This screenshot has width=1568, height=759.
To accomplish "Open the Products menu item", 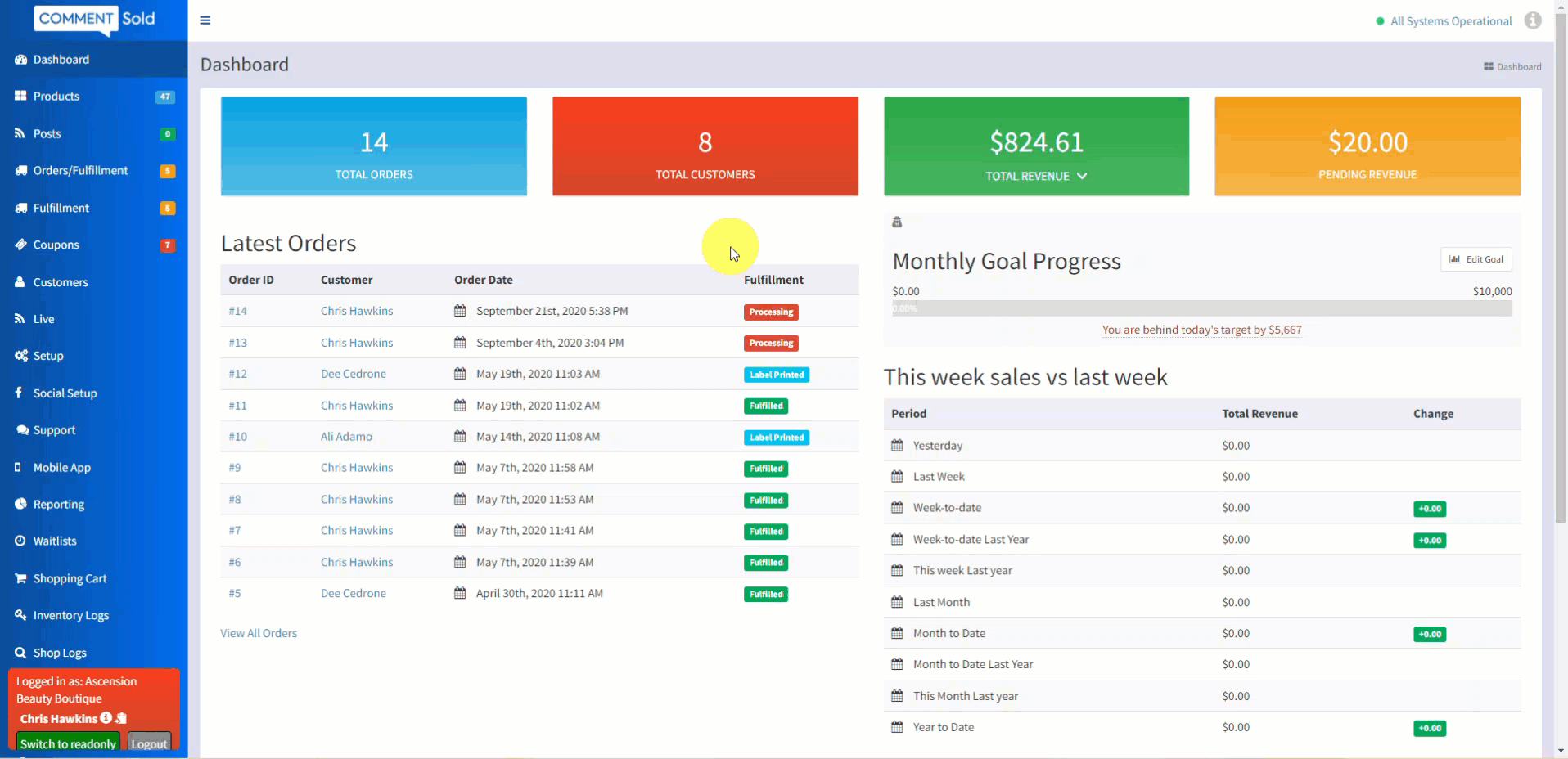I will pos(56,97).
